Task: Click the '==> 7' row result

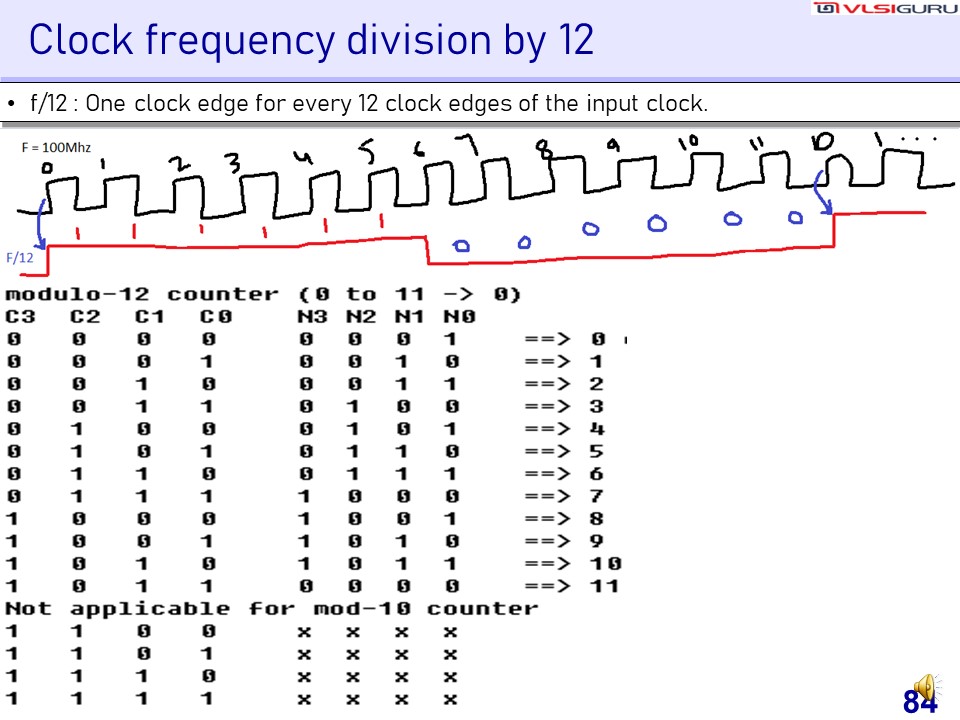Action: pyautogui.click(x=564, y=497)
